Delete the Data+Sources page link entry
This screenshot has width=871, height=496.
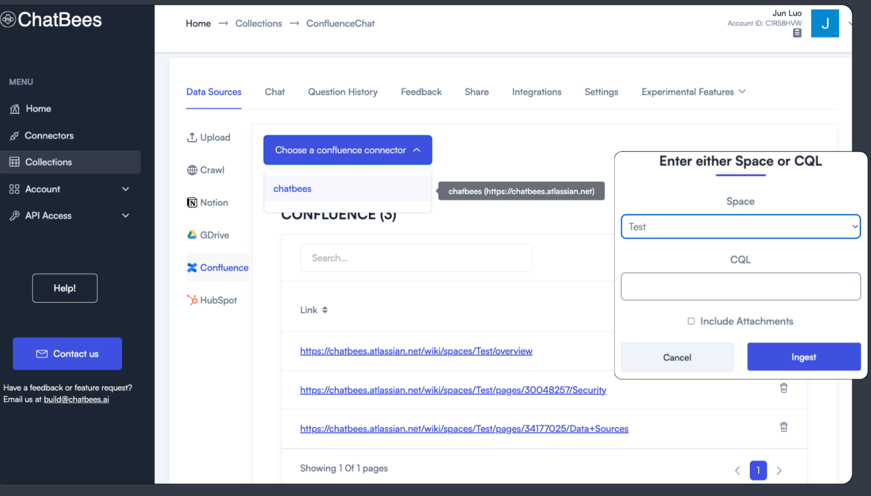[x=783, y=427]
